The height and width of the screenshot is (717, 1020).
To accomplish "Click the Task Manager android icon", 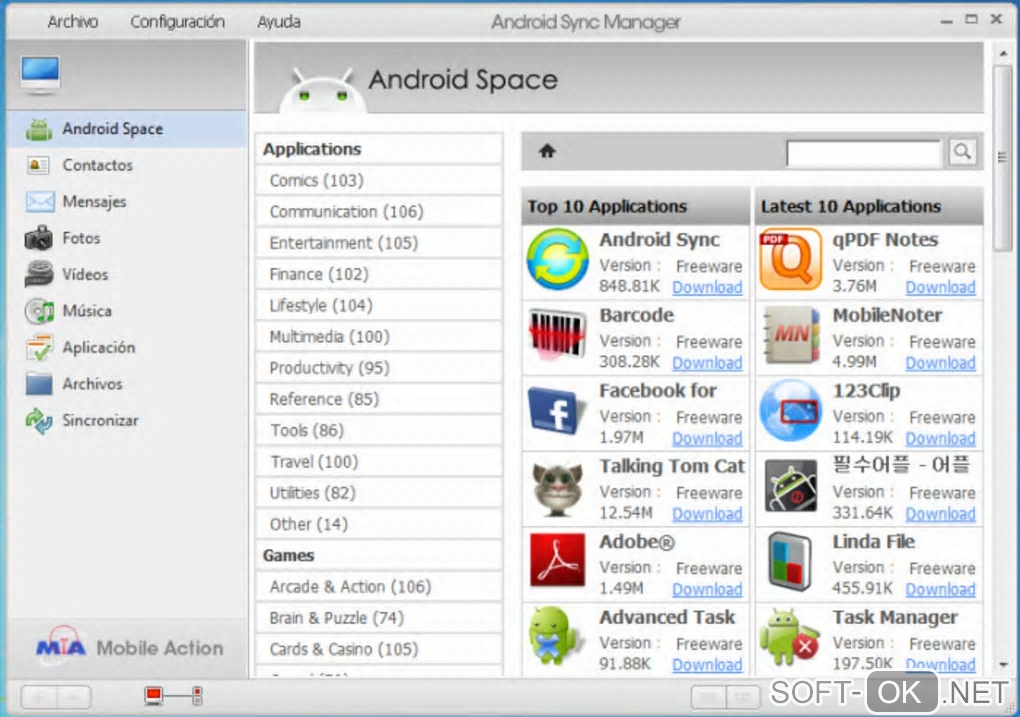I will coord(789,636).
